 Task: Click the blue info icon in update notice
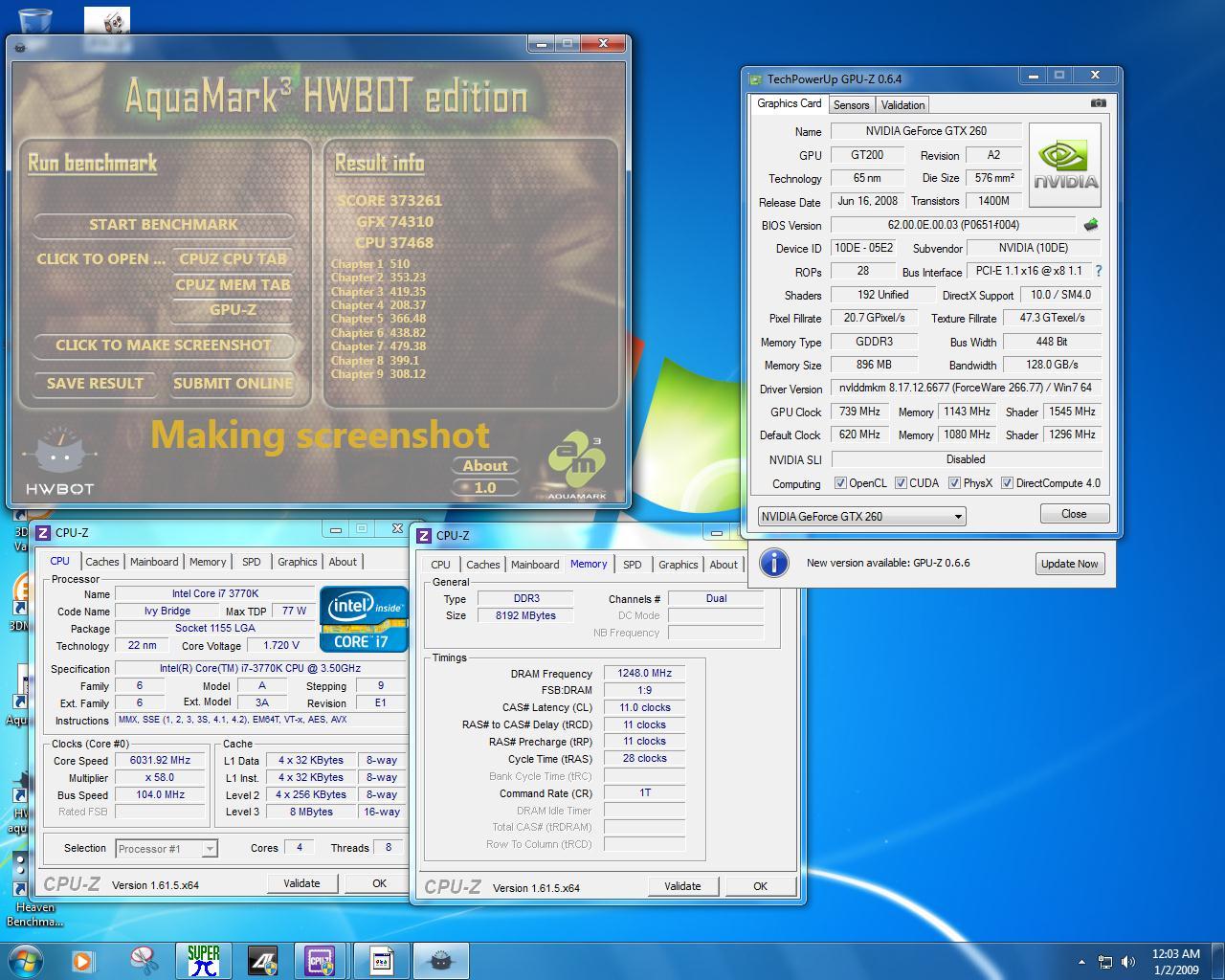coord(773,563)
